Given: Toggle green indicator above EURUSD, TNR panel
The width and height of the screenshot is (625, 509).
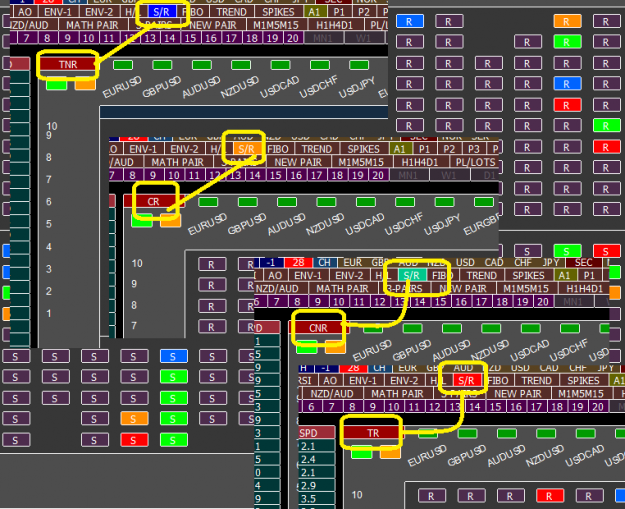Looking at the screenshot, I should tap(123, 65).
